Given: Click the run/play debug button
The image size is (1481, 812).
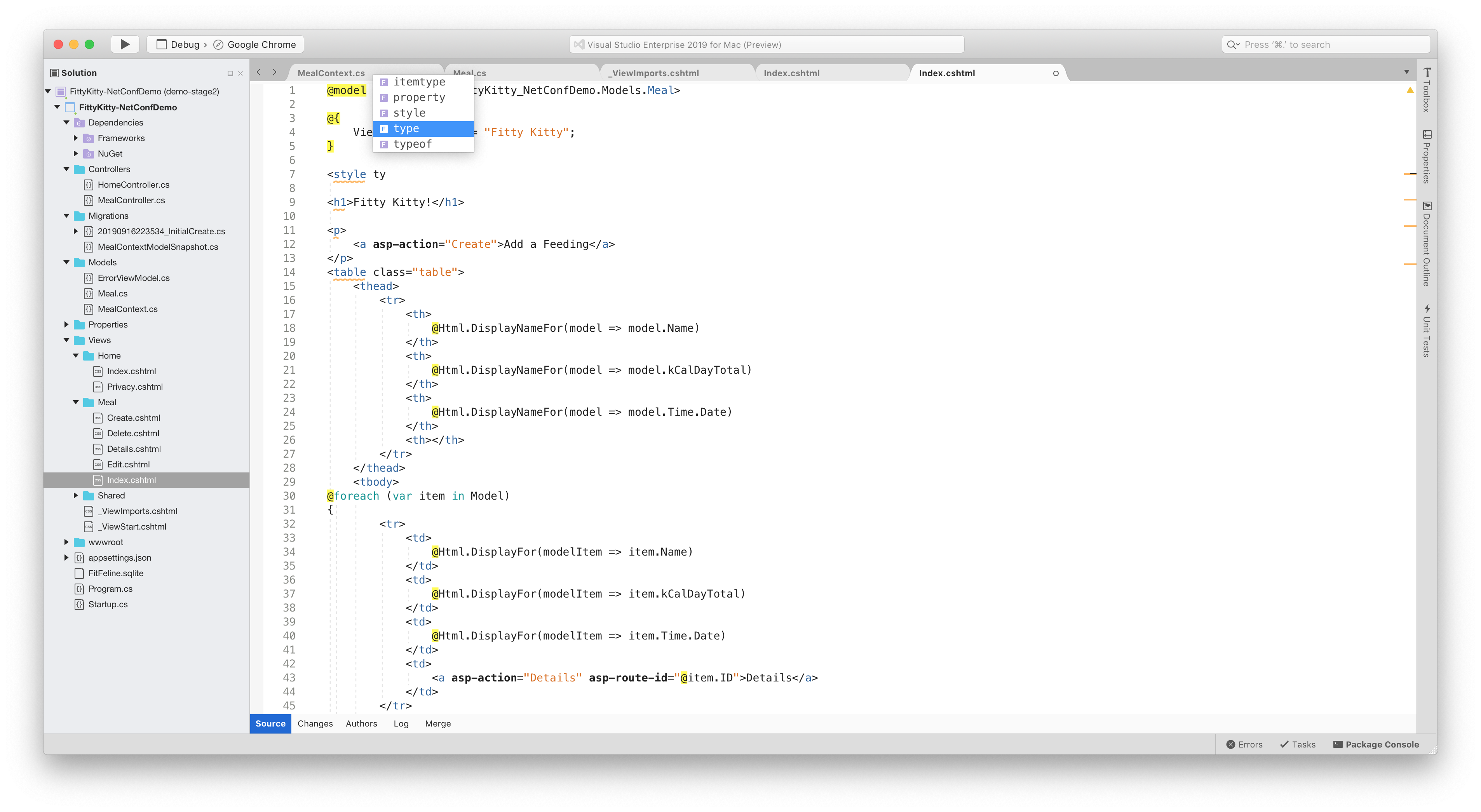Looking at the screenshot, I should point(124,44).
